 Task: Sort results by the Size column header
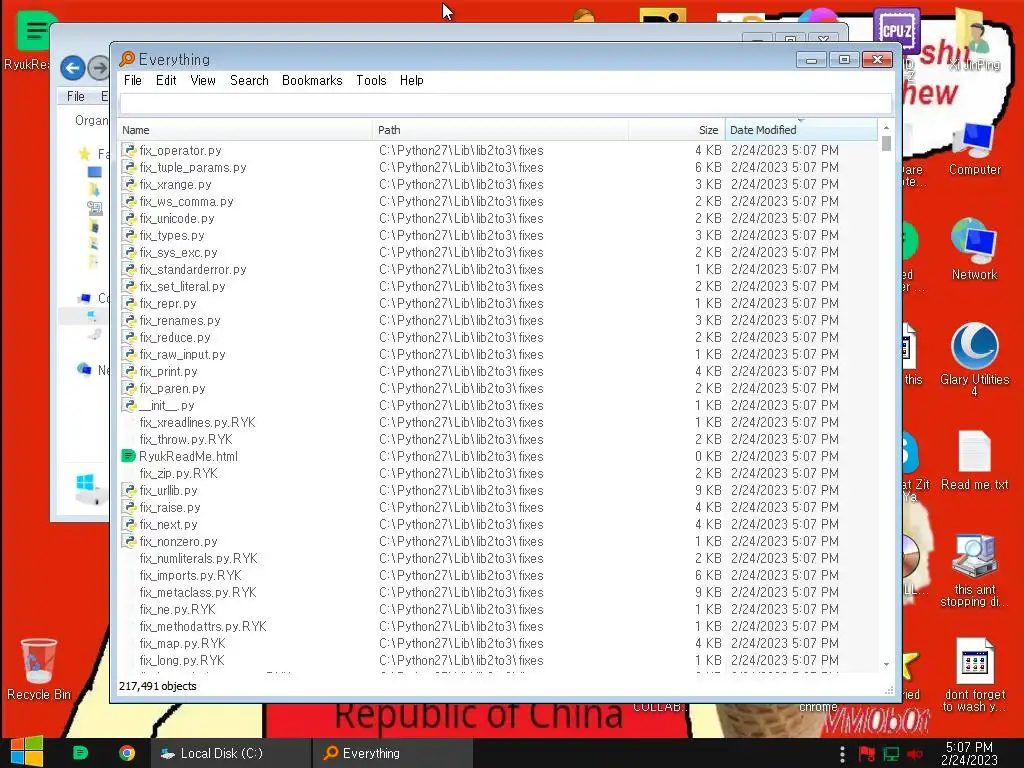point(677,130)
